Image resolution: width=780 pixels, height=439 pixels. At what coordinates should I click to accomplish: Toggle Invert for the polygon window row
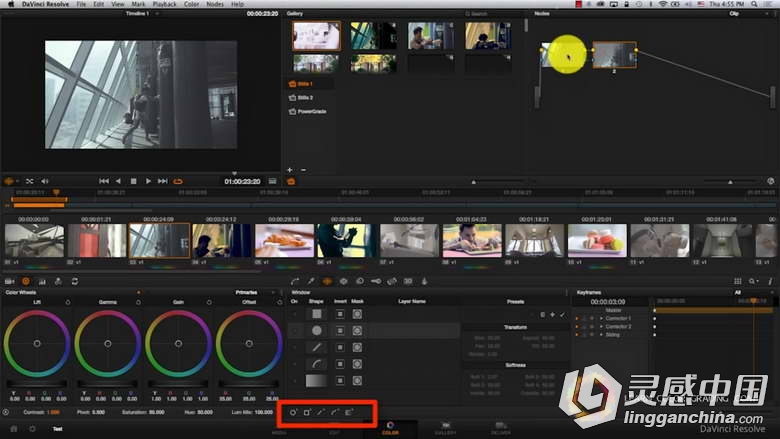340,348
